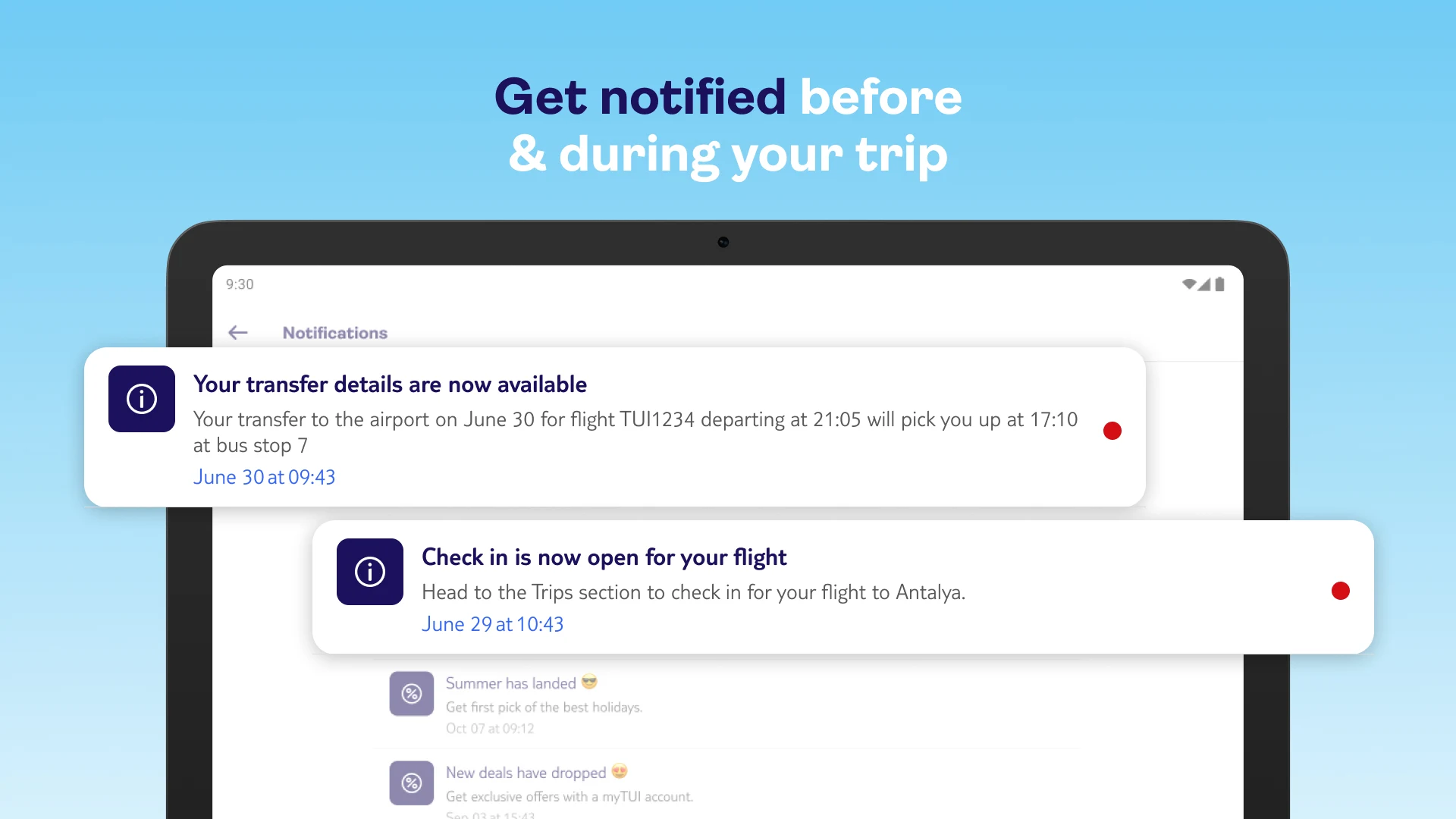Tap 'Head to the Trips section' message text
The width and height of the screenshot is (1456, 819).
click(x=694, y=592)
